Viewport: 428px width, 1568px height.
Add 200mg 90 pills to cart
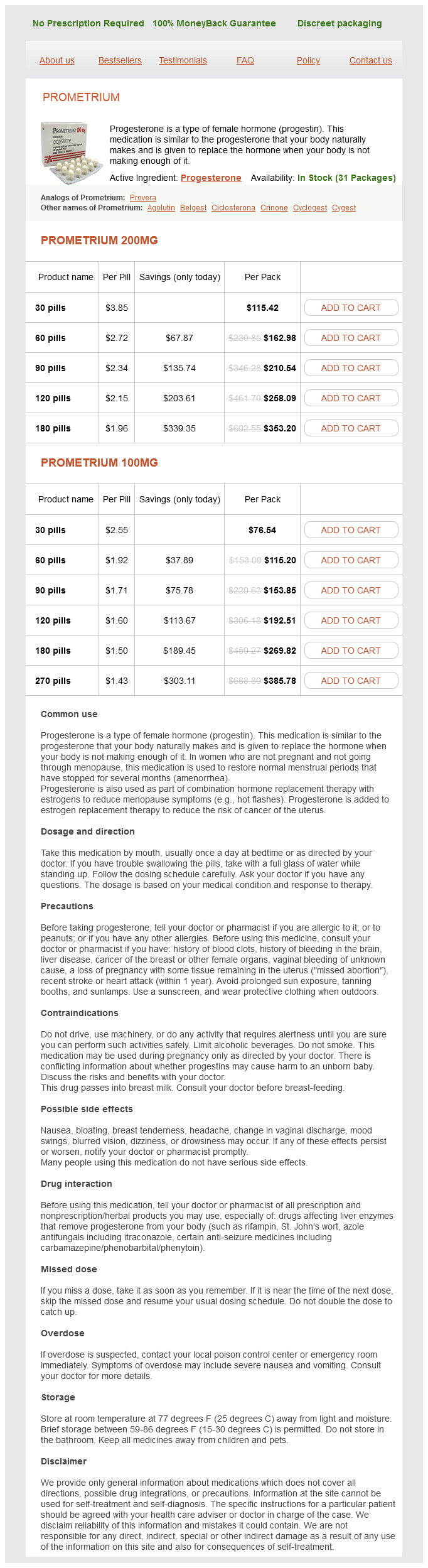tap(351, 368)
